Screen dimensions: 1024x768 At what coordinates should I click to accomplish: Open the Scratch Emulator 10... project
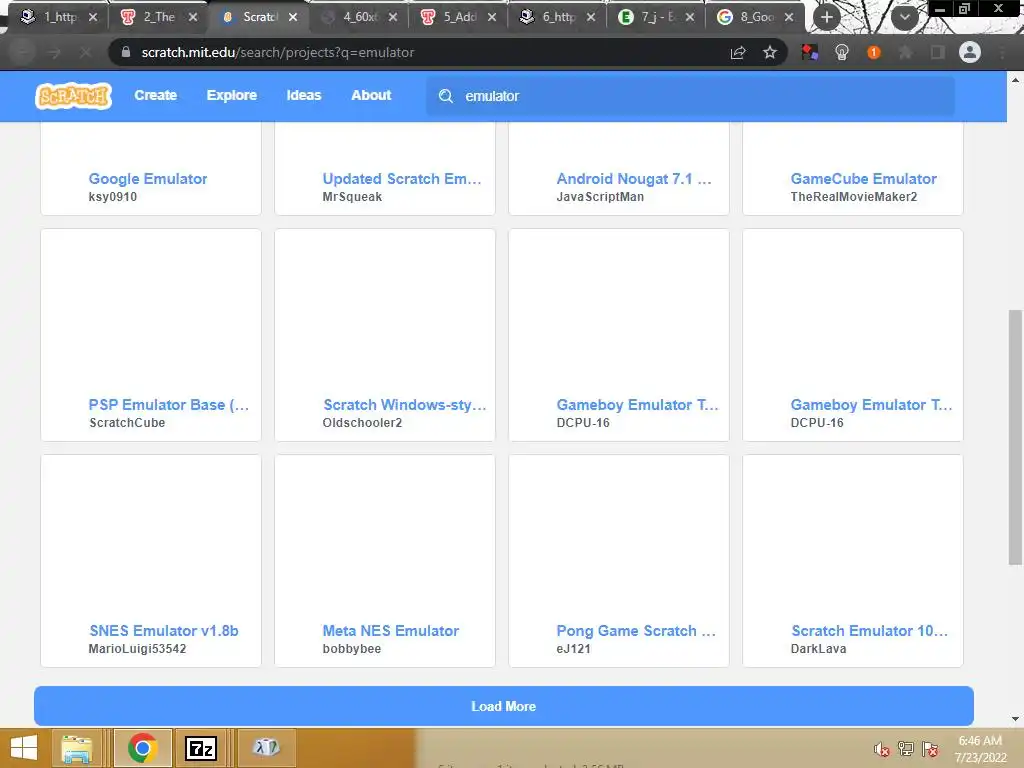pos(869,631)
